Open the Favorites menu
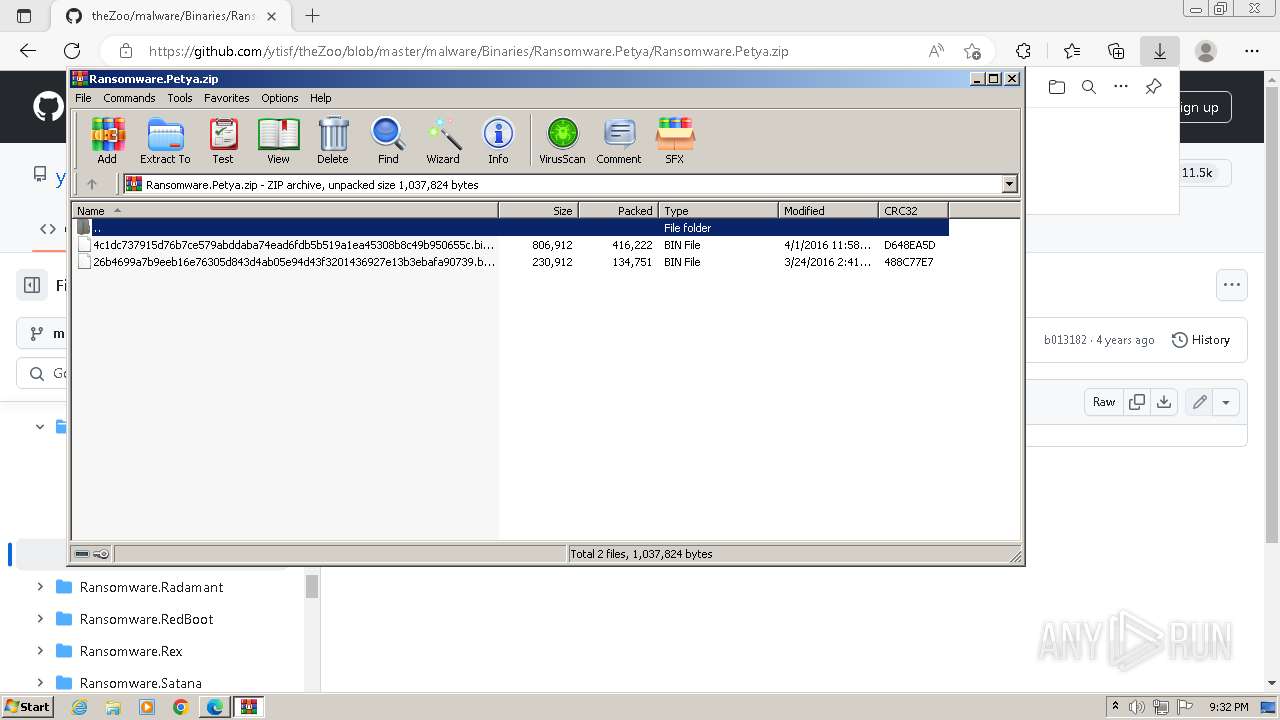The height and width of the screenshot is (720, 1280). click(227, 98)
